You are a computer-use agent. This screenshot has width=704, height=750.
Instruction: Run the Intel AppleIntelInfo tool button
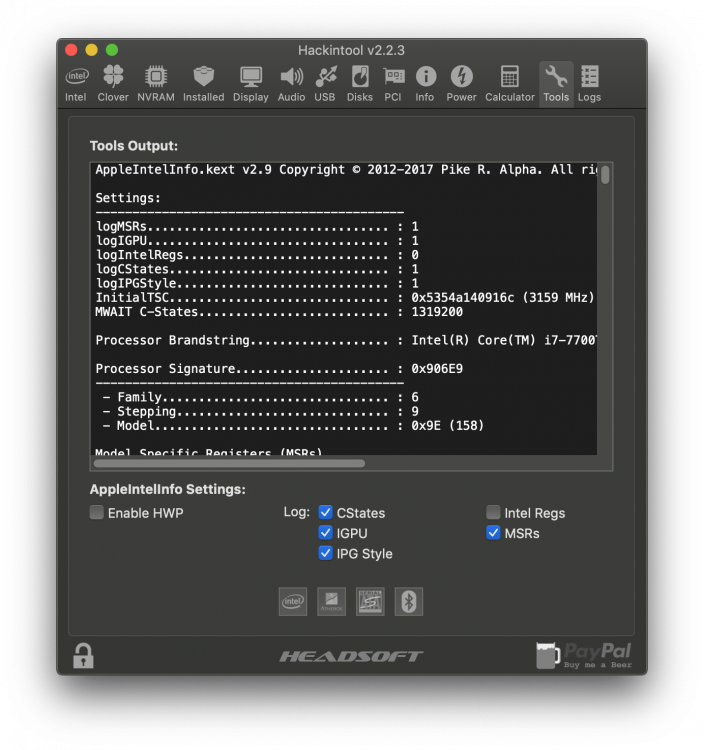click(x=293, y=601)
